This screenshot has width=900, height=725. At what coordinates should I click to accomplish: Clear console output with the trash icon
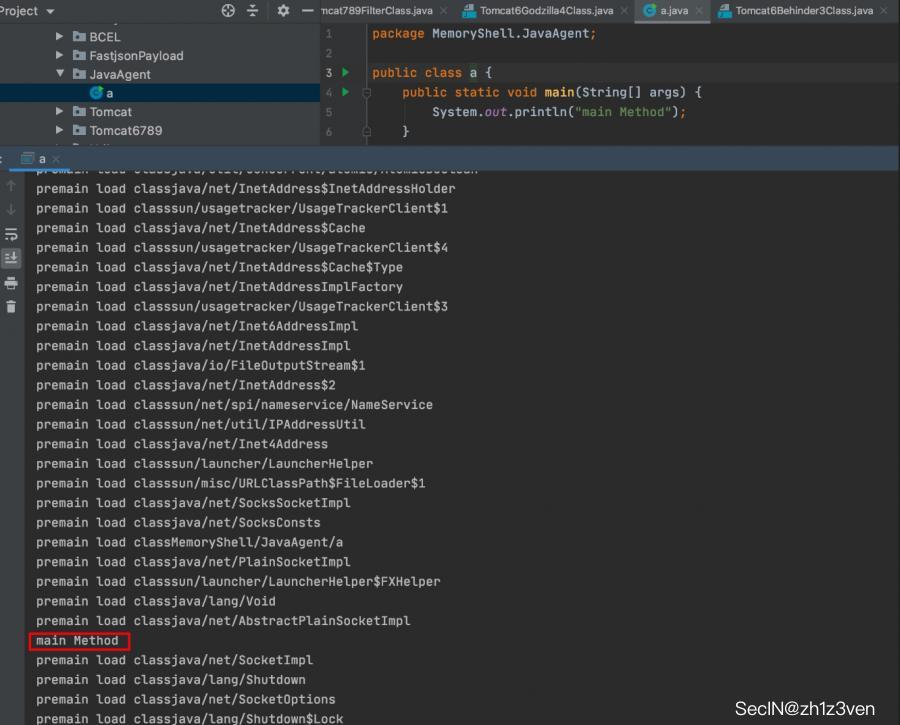(x=11, y=307)
